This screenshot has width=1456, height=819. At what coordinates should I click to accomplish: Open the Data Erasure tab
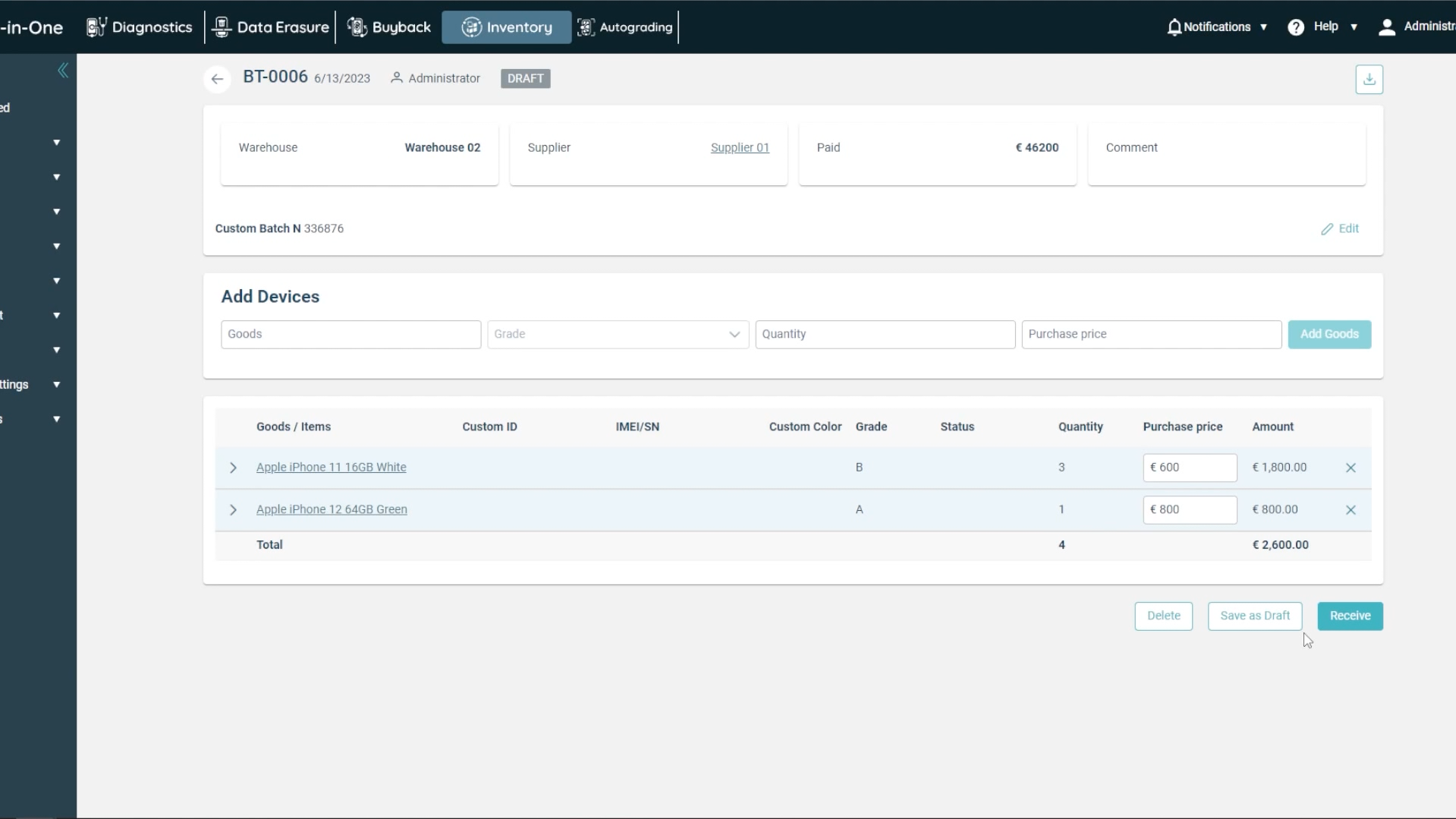point(271,27)
